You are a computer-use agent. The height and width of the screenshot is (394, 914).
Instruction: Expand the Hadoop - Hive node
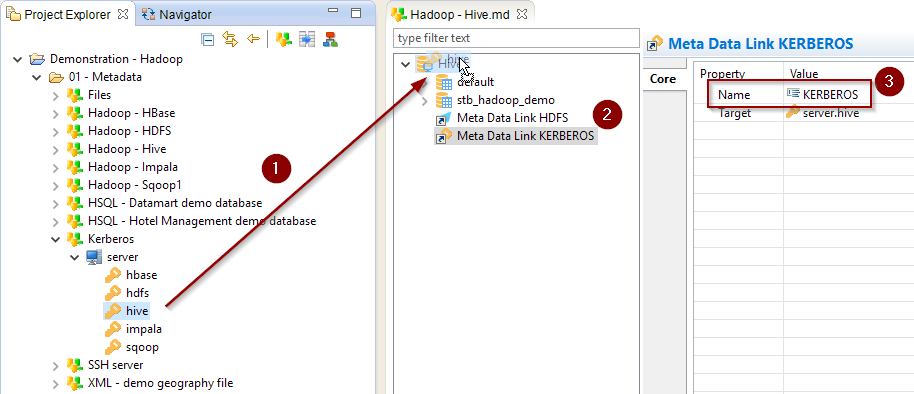pos(56,149)
